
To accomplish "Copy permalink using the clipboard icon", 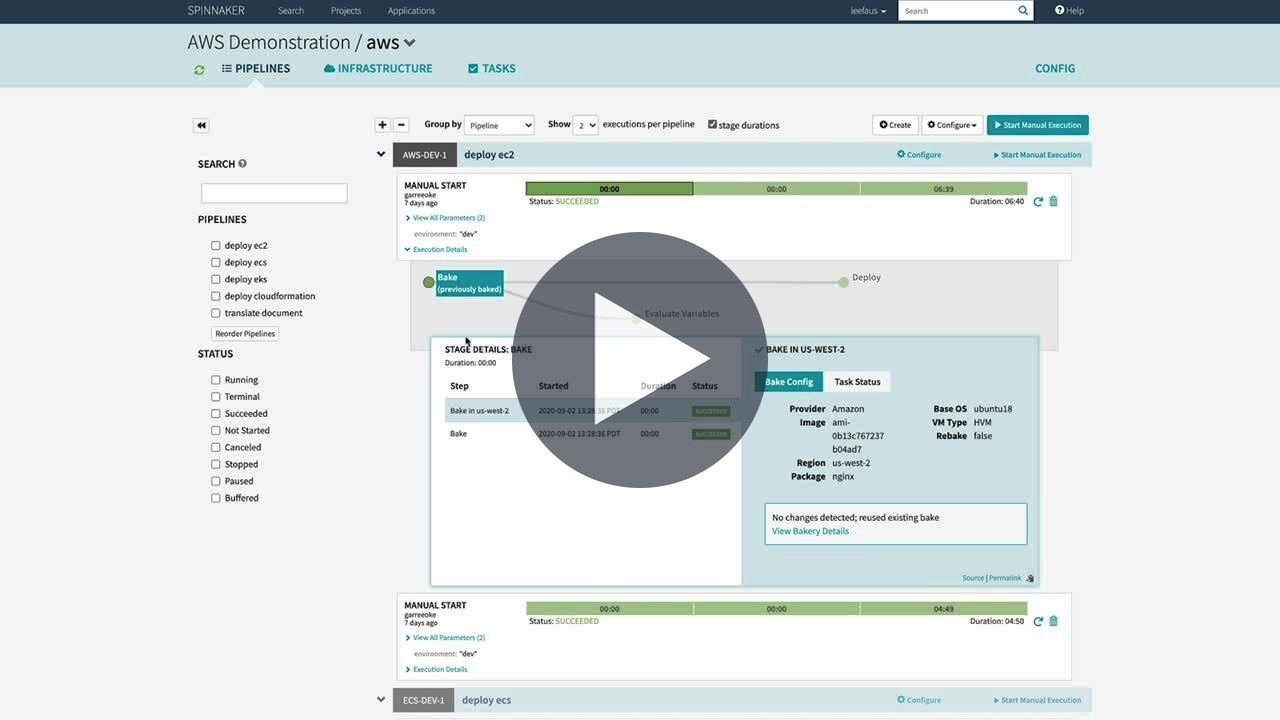I will (1030, 579).
